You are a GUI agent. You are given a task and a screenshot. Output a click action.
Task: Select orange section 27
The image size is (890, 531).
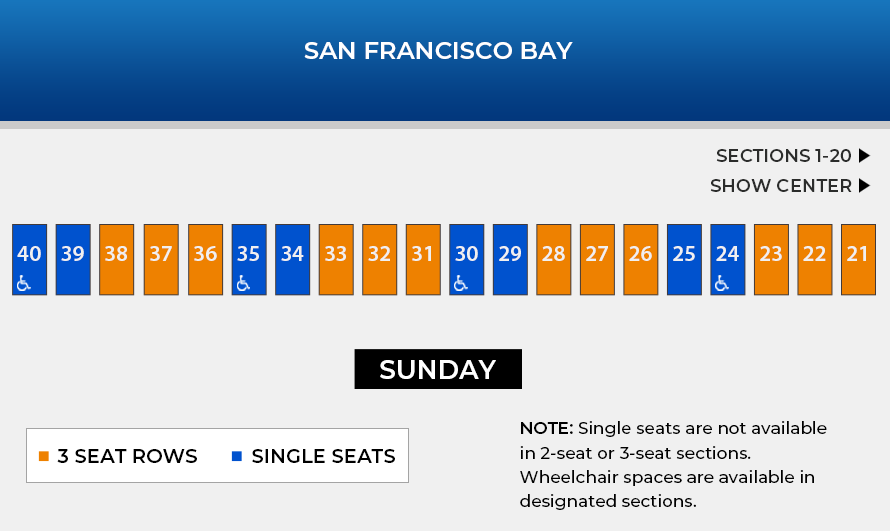[597, 259]
